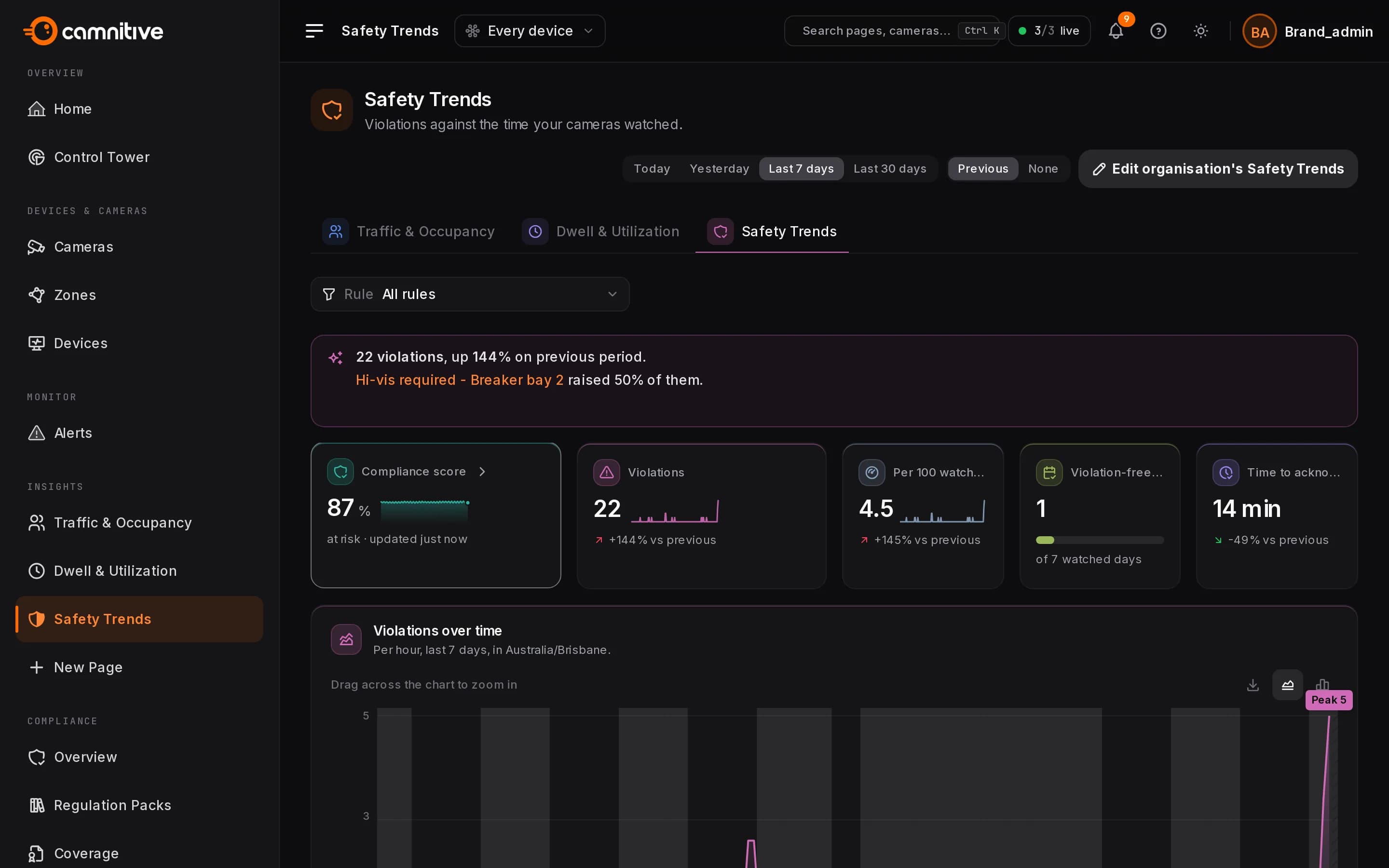
Task: Select the Safety Trends tab
Action: (772, 231)
